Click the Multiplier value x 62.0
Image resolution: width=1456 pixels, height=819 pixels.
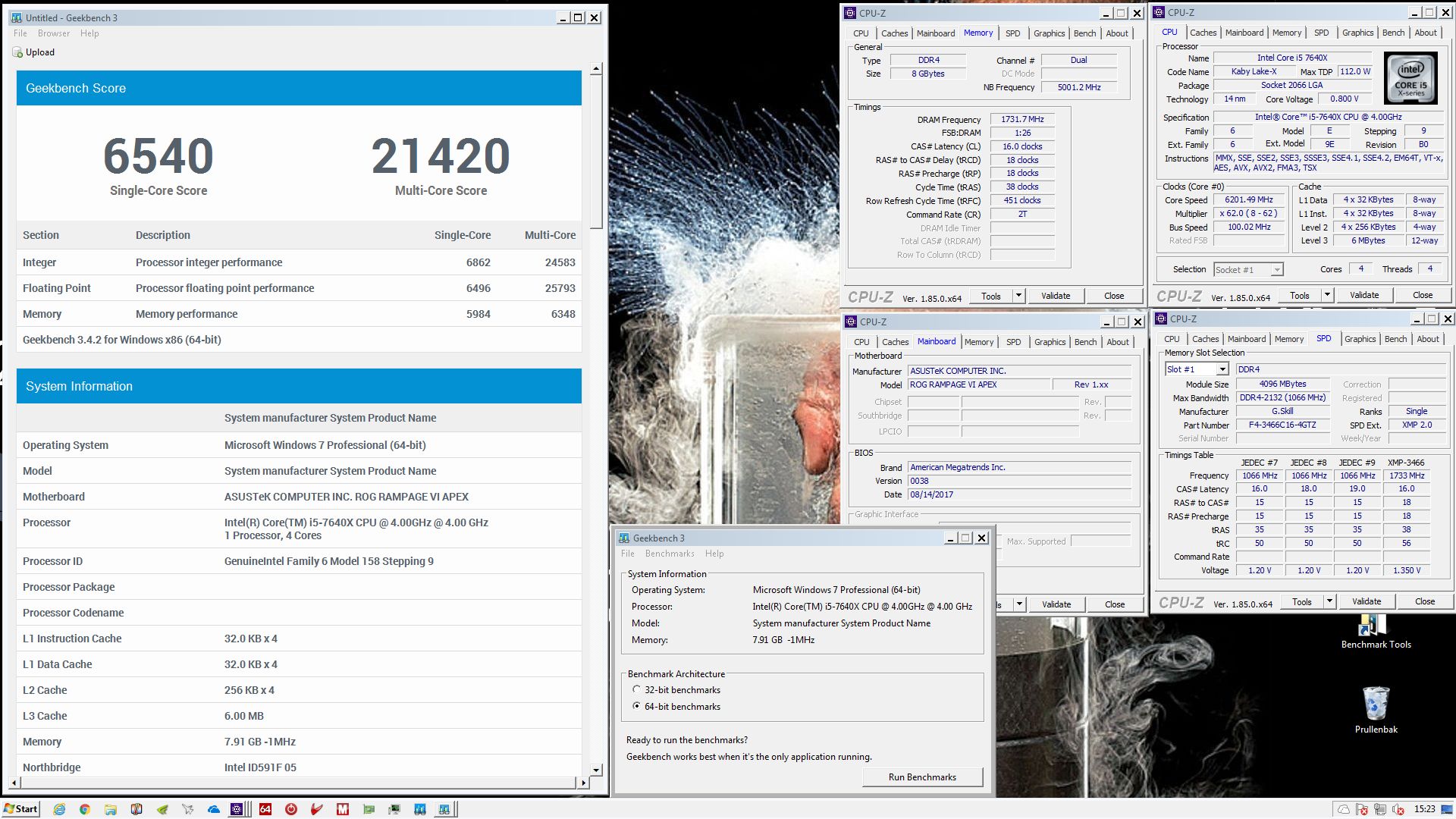tap(1249, 213)
